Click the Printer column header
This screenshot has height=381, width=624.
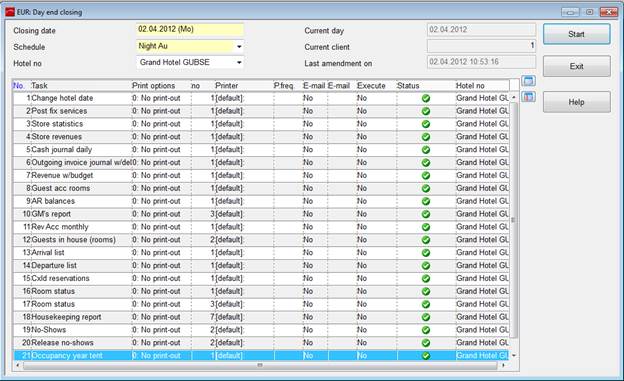tap(244, 86)
